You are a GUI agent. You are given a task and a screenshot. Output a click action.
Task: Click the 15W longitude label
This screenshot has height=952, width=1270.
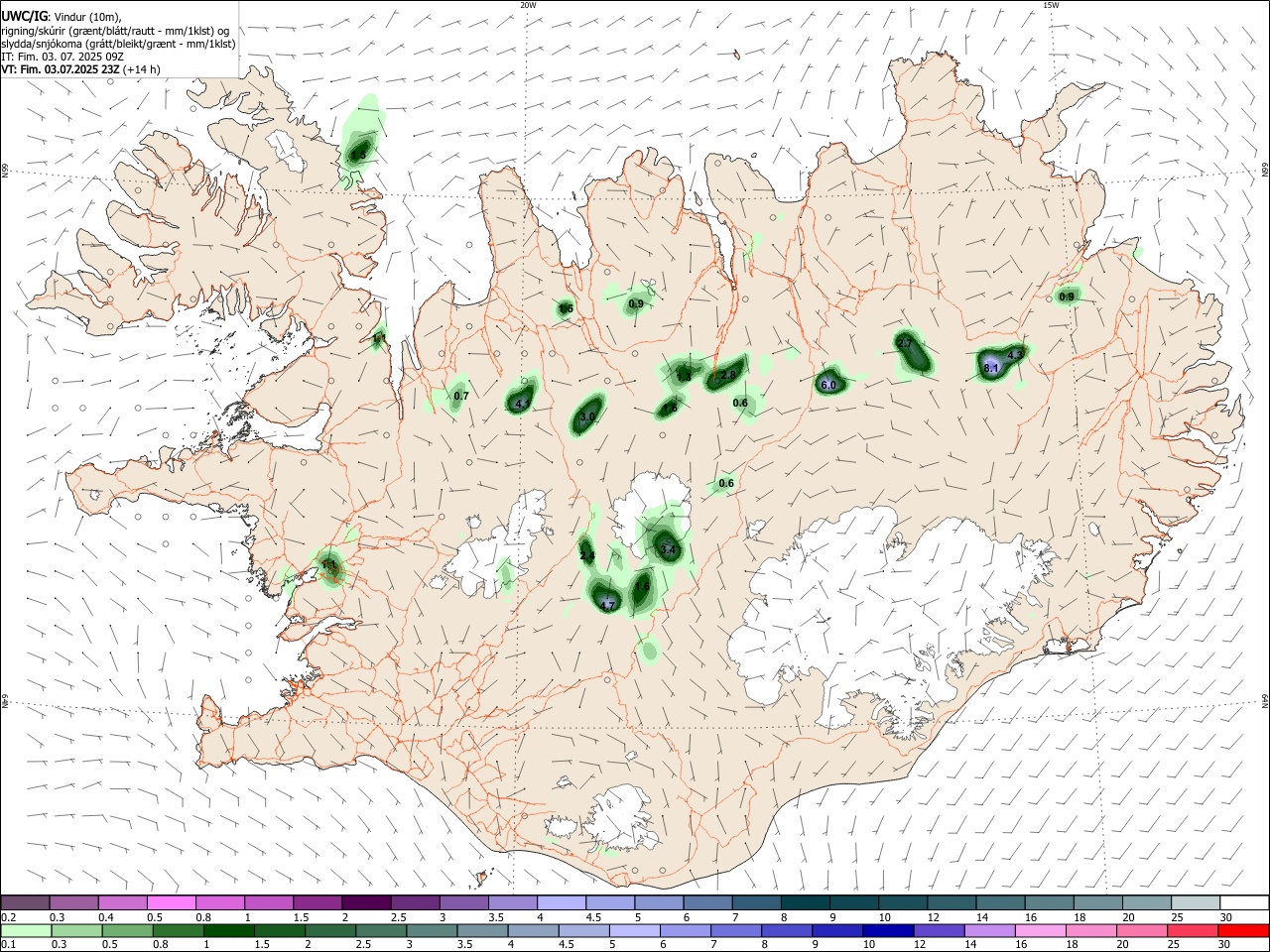[x=1051, y=5]
